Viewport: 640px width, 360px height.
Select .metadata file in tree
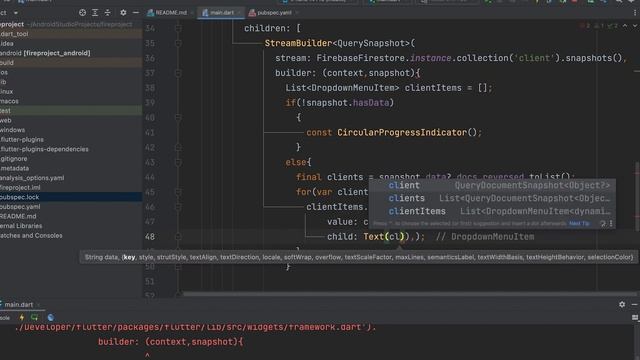(x=71, y=168)
